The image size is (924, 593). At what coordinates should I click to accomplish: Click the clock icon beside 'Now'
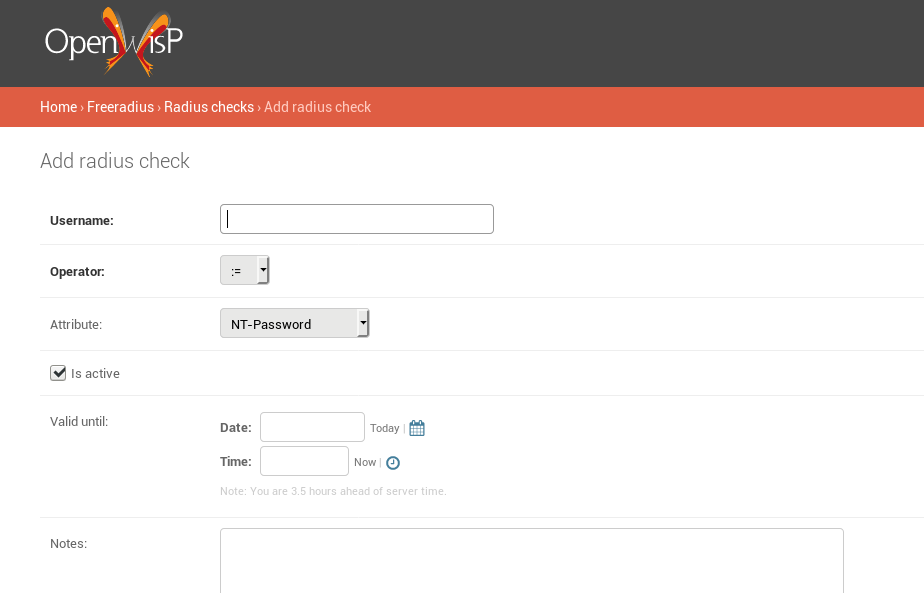click(392, 462)
